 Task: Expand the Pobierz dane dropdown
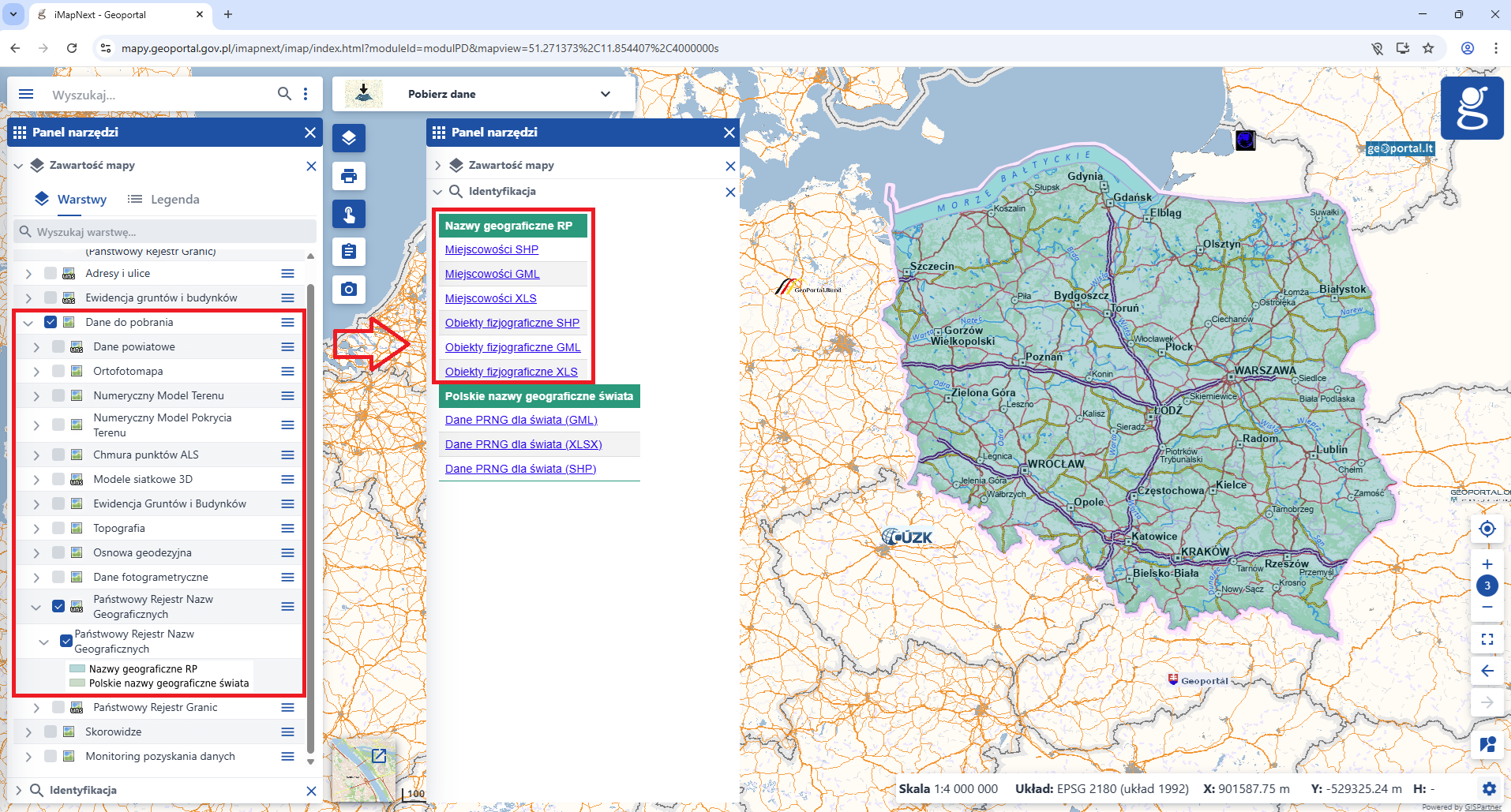[605, 93]
